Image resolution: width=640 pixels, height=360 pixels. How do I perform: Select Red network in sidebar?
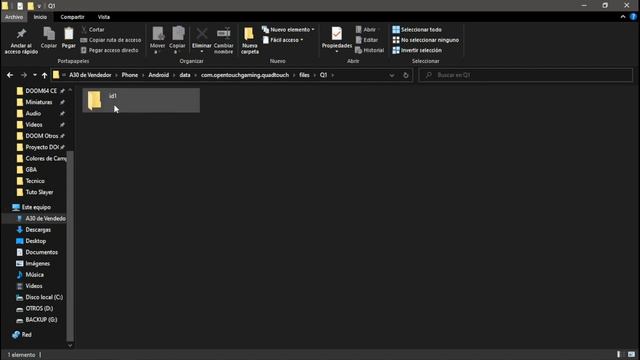tap(27, 335)
